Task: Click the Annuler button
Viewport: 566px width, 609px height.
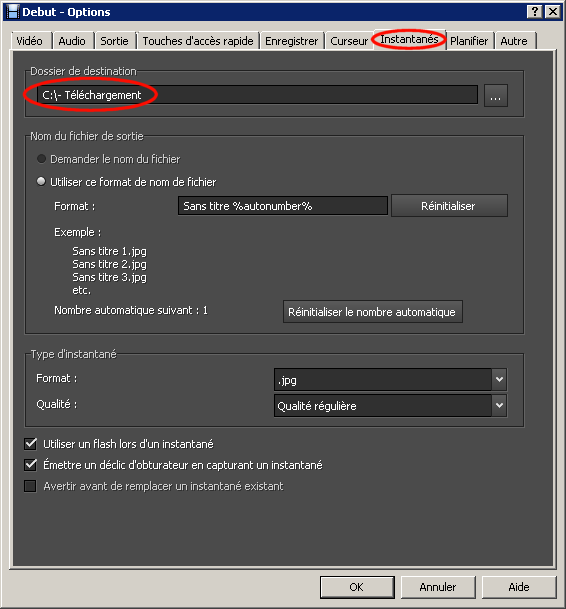Action: click(x=438, y=587)
